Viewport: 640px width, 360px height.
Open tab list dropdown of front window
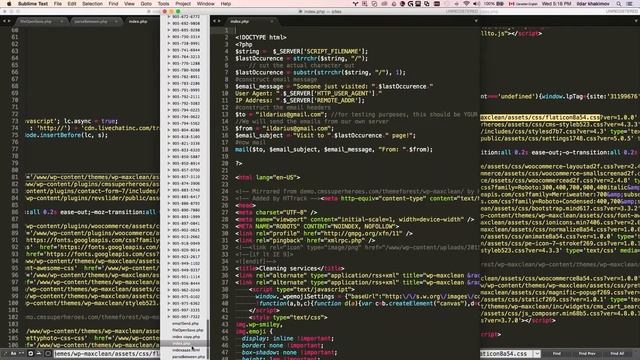476,21
